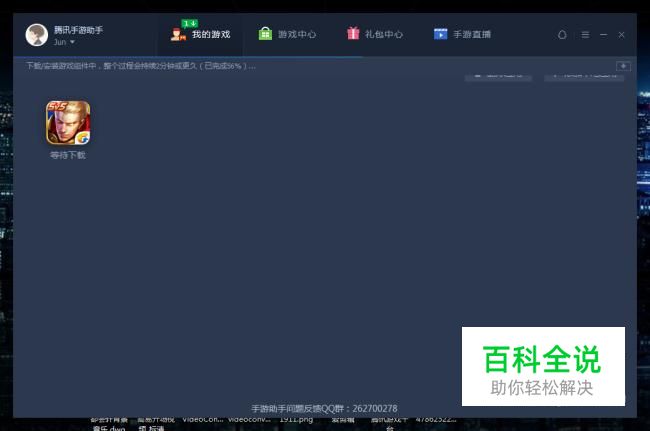650x431 pixels.
Task: Click the download manager icon below title bar
Action: coord(623,66)
